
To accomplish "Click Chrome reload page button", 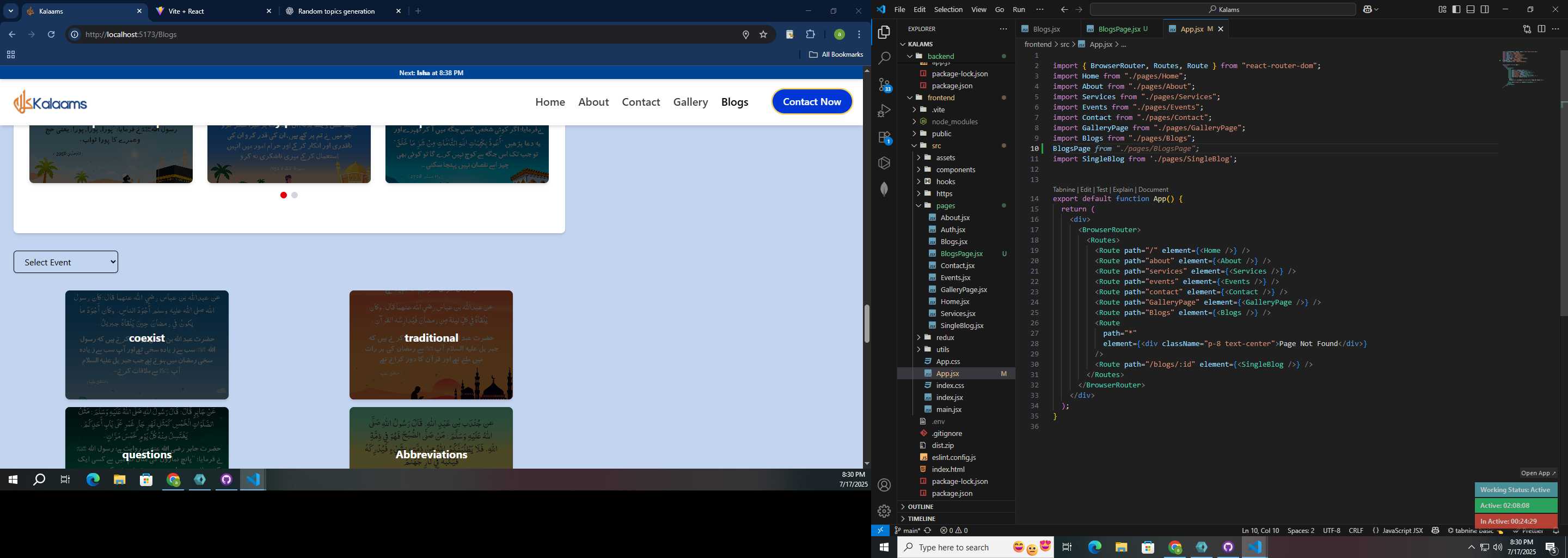I will pyautogui.click(x=51, y=35).
